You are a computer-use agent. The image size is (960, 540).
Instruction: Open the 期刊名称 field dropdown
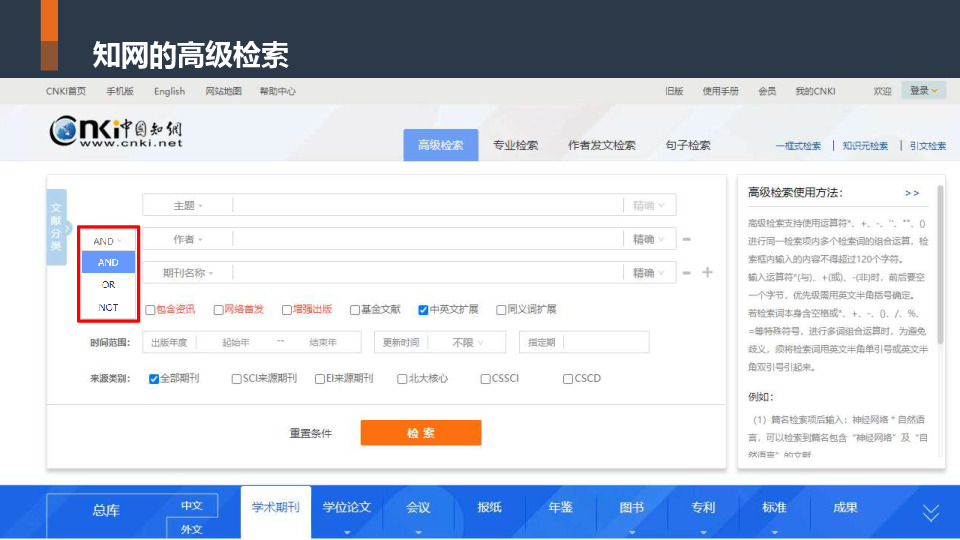tap(187, 273)
